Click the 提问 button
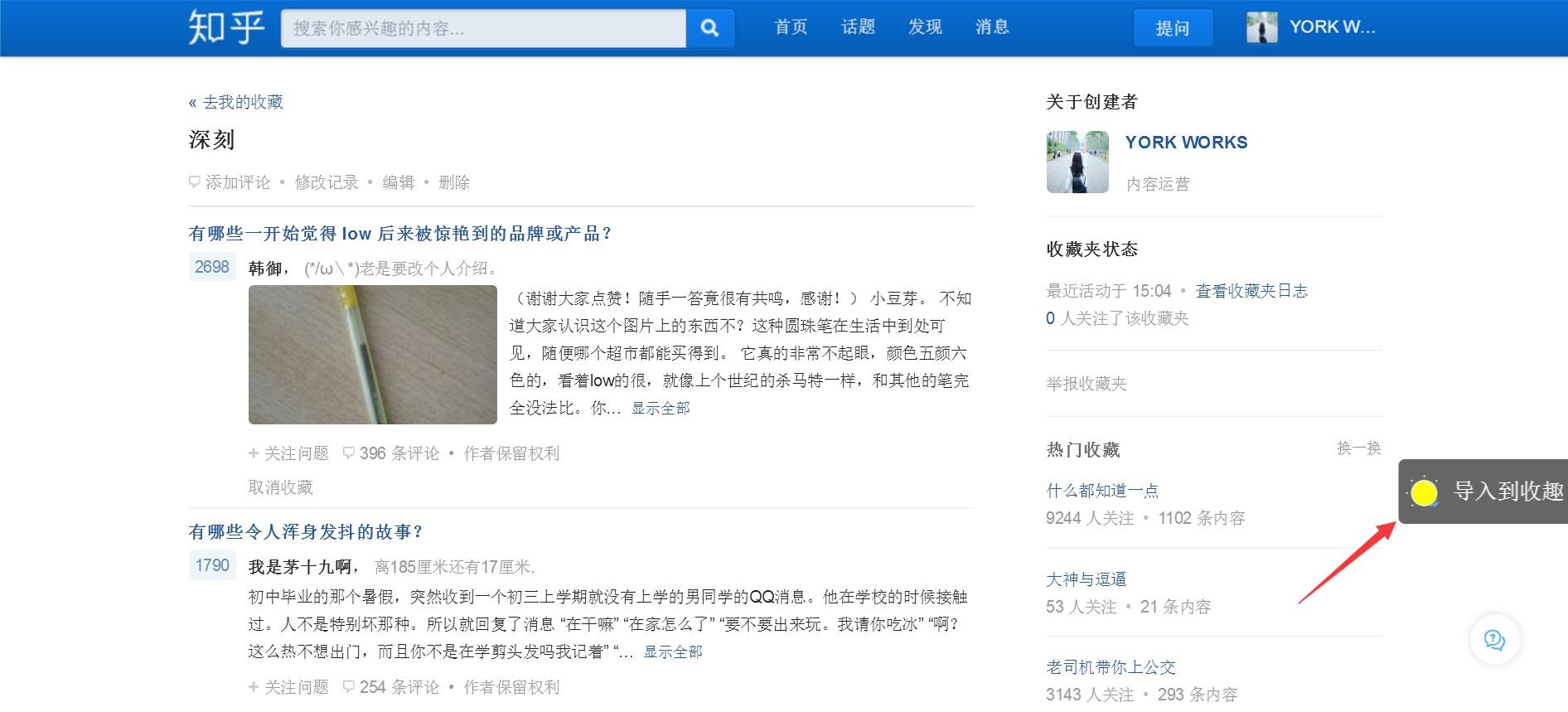The image size is (1568, 712). click(1173, 28)
